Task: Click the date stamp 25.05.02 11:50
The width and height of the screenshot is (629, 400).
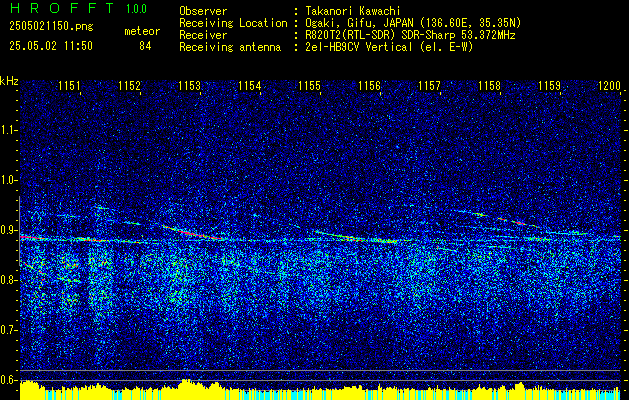Action: pyautogui.click(x=51, y=46)
